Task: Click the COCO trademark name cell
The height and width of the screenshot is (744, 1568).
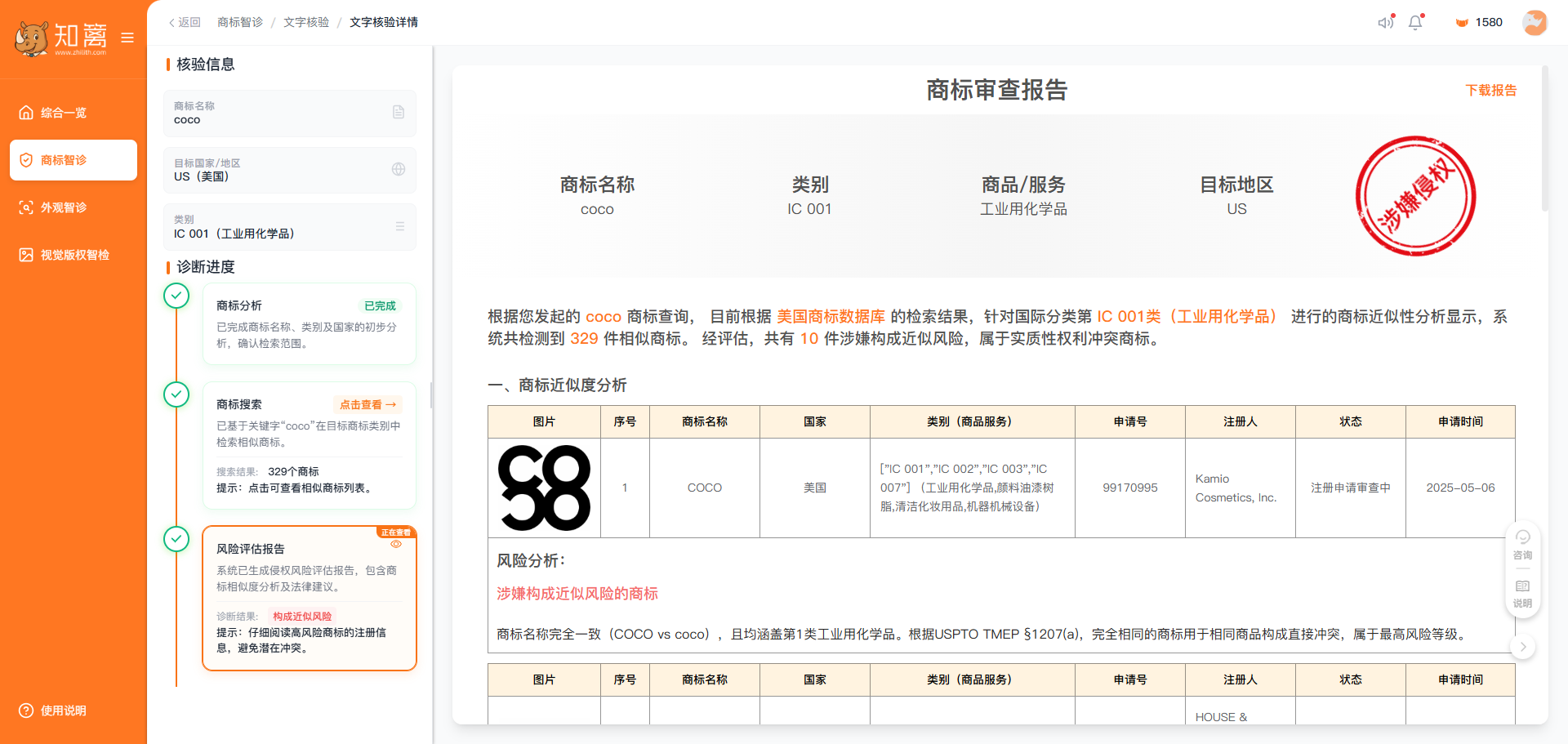Action: point(705,488)
